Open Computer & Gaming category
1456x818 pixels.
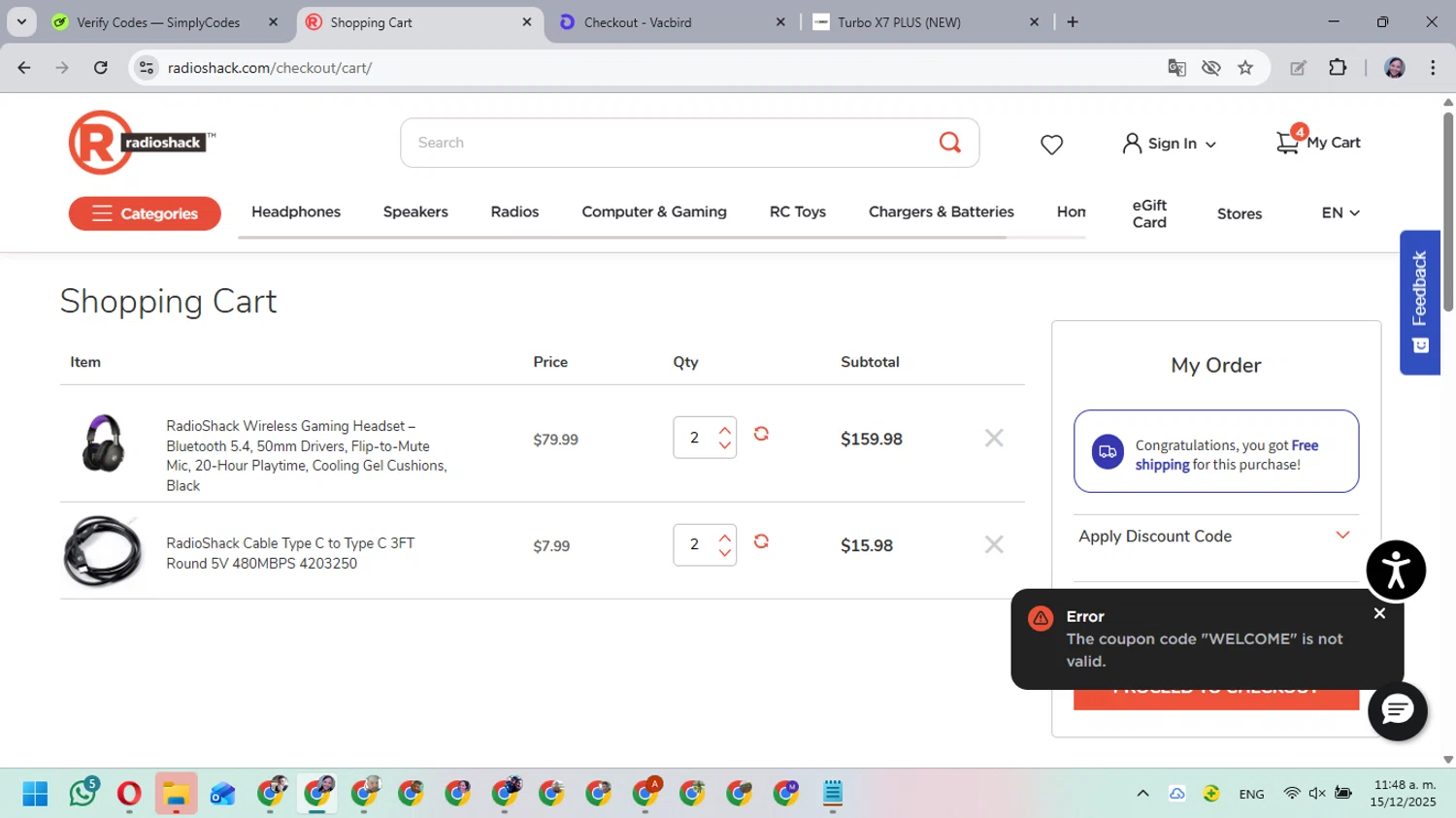pyautogui.click(x=654, y=212)
